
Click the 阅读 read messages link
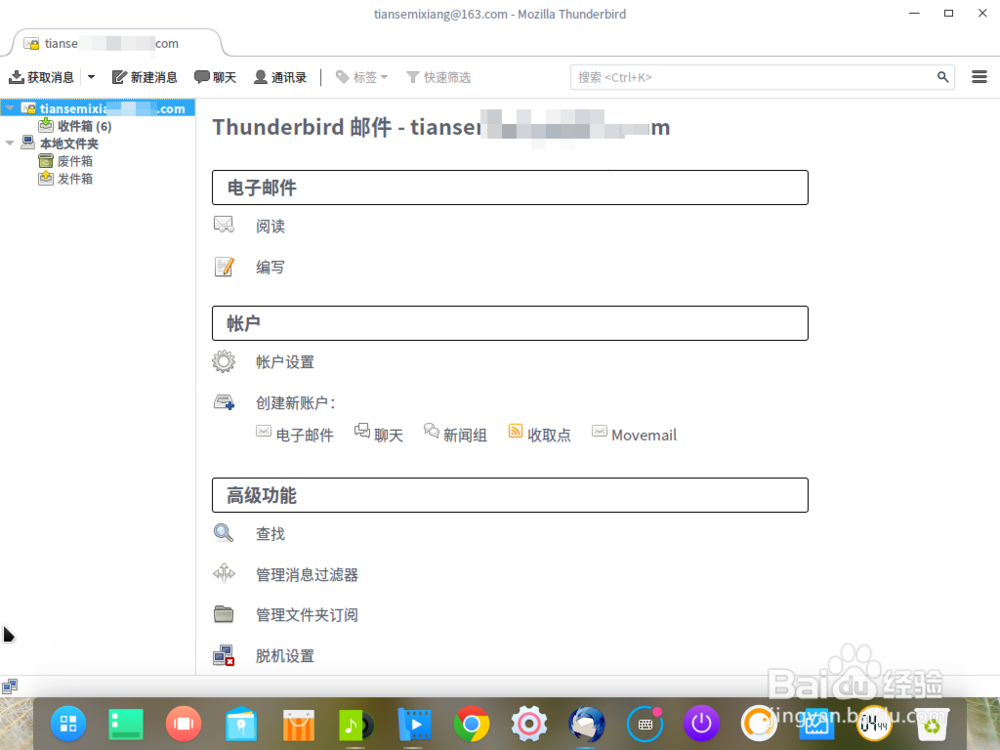point(270,226)
